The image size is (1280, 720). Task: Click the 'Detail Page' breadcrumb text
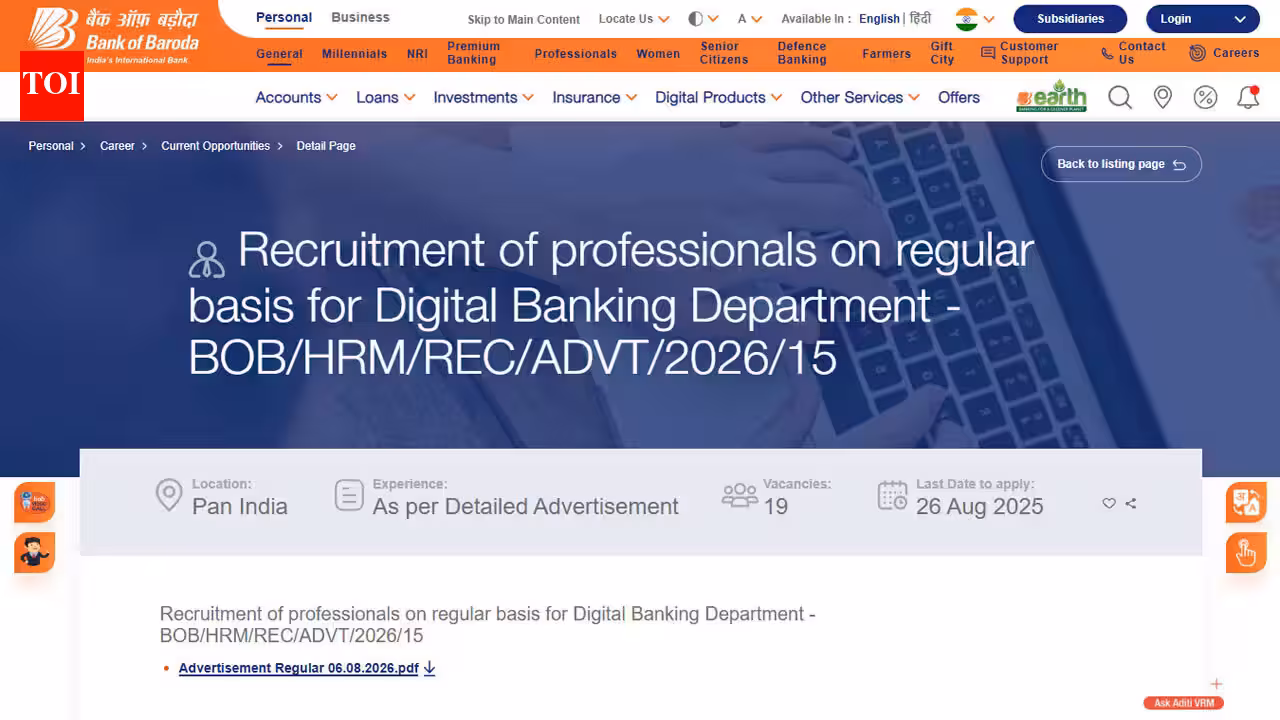point(326,146)
